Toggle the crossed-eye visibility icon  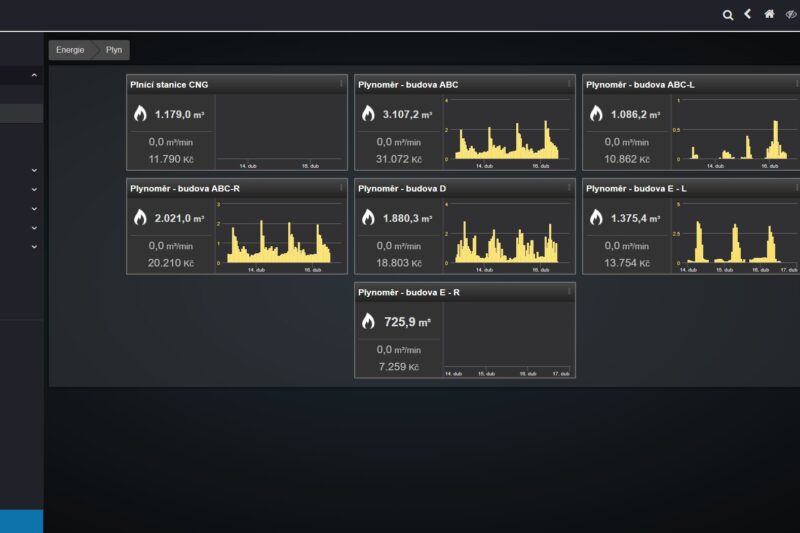tap(791, 14)
